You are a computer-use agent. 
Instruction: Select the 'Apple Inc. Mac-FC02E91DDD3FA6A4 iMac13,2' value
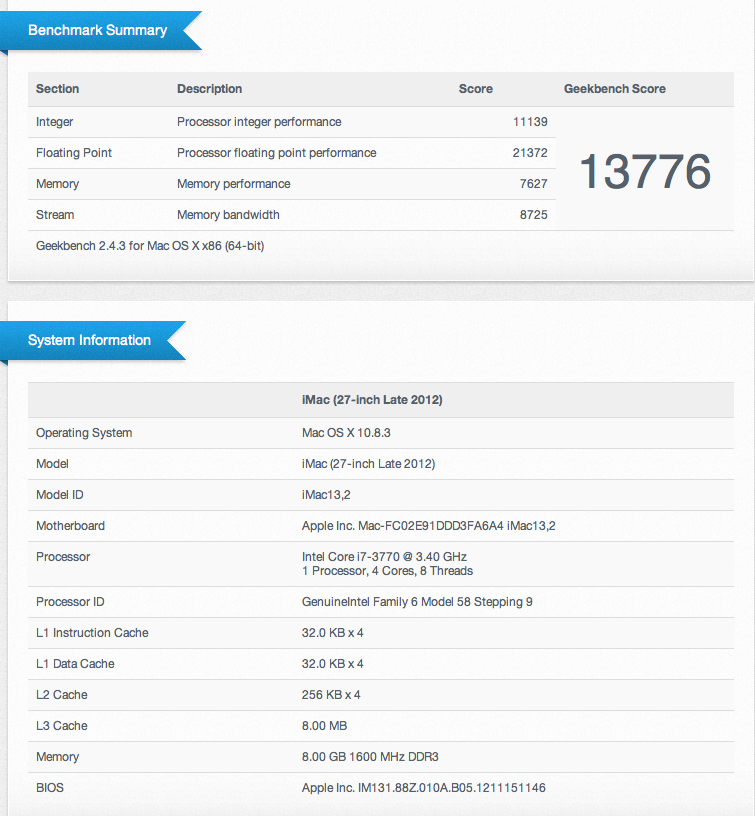click(x=428, y=526)
